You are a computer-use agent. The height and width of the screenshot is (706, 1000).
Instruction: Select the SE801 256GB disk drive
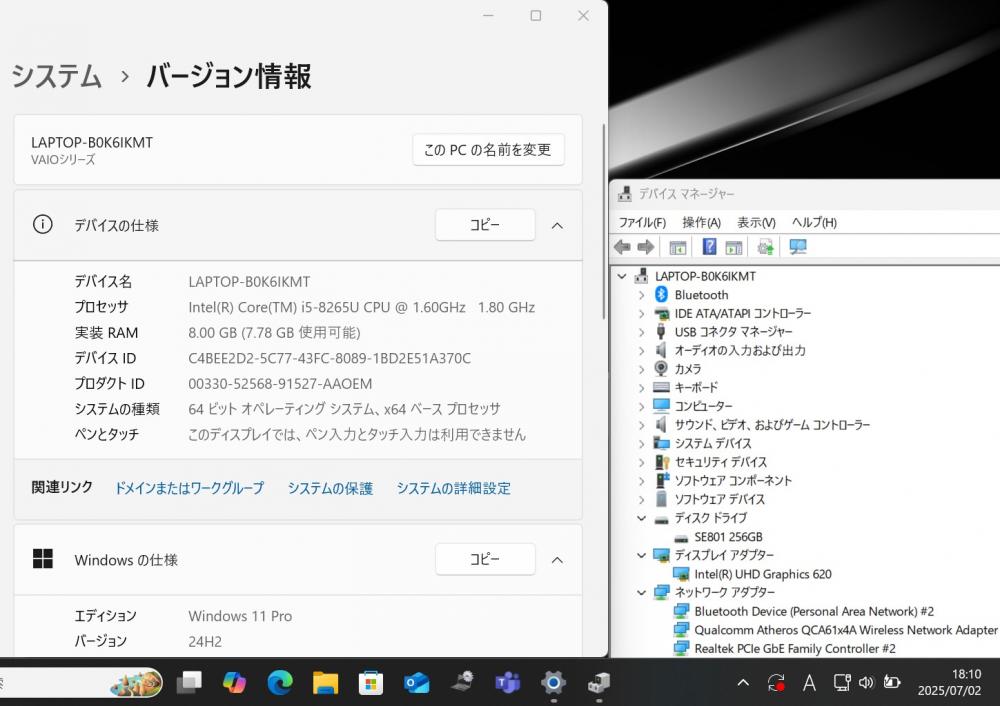pos(728,537)
